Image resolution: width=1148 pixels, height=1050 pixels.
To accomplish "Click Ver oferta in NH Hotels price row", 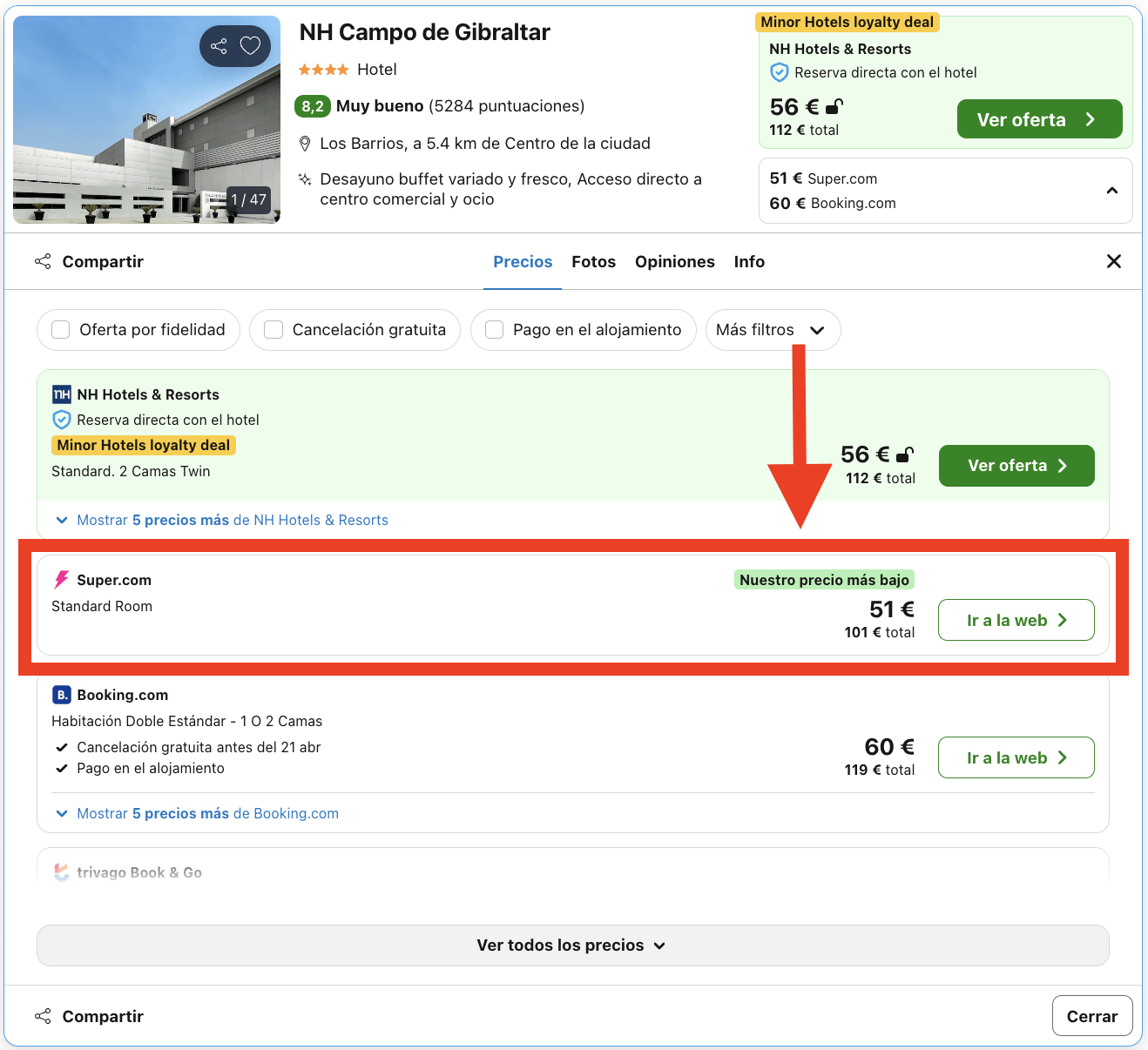I will coord(1016,466).
